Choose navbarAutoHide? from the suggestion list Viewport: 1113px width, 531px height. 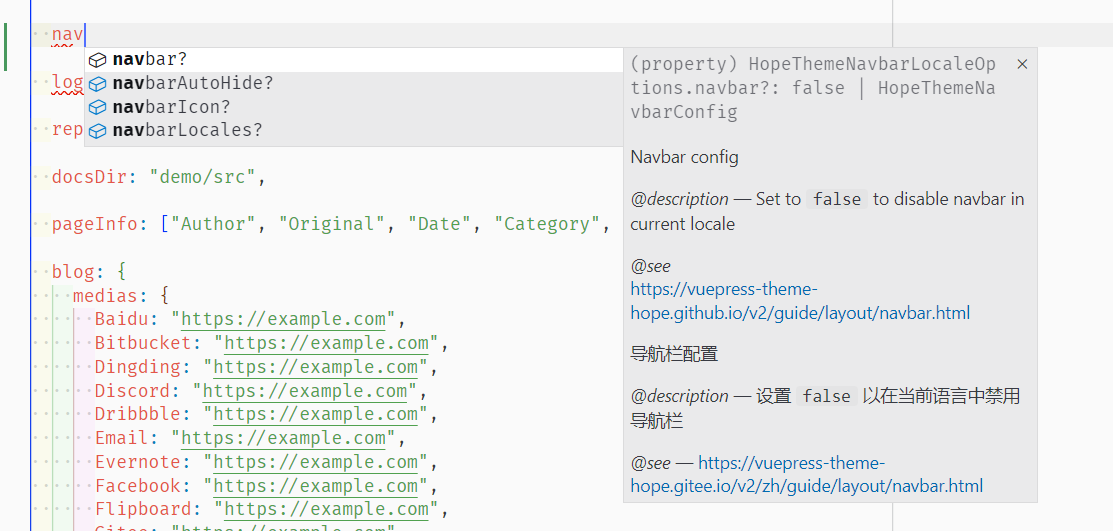click(x=353, y=84)
